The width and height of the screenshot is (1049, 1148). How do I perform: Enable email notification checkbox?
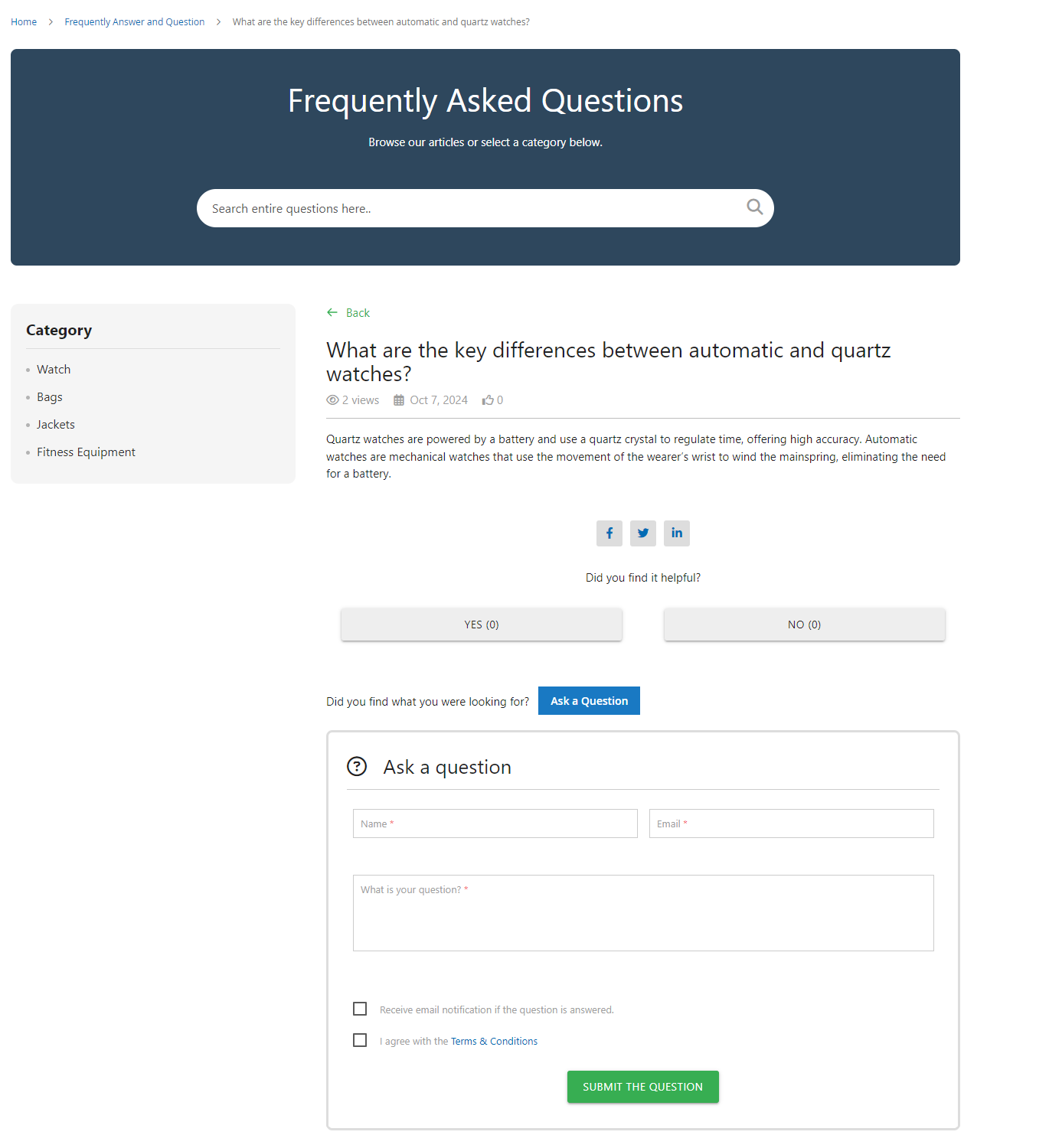pyautogui.click(x=360, y=1009)
